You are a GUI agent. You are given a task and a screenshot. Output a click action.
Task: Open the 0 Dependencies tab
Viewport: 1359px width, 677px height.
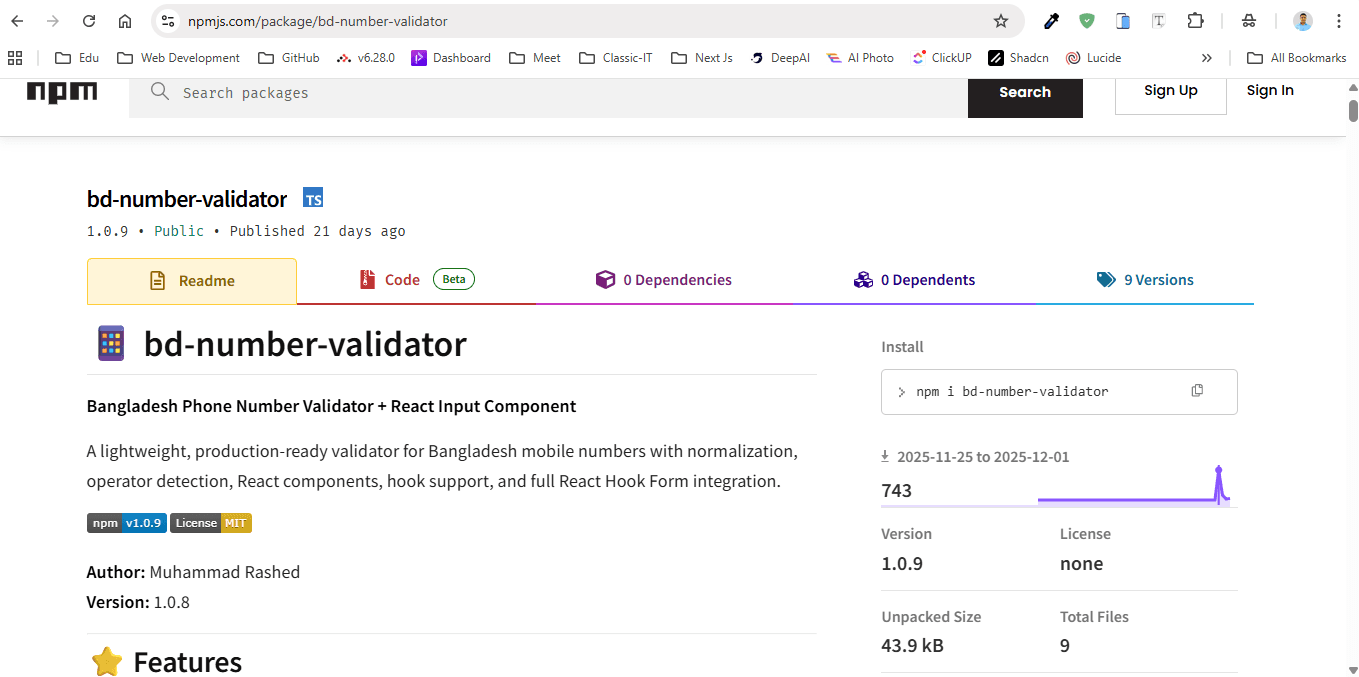pos(664,280)
